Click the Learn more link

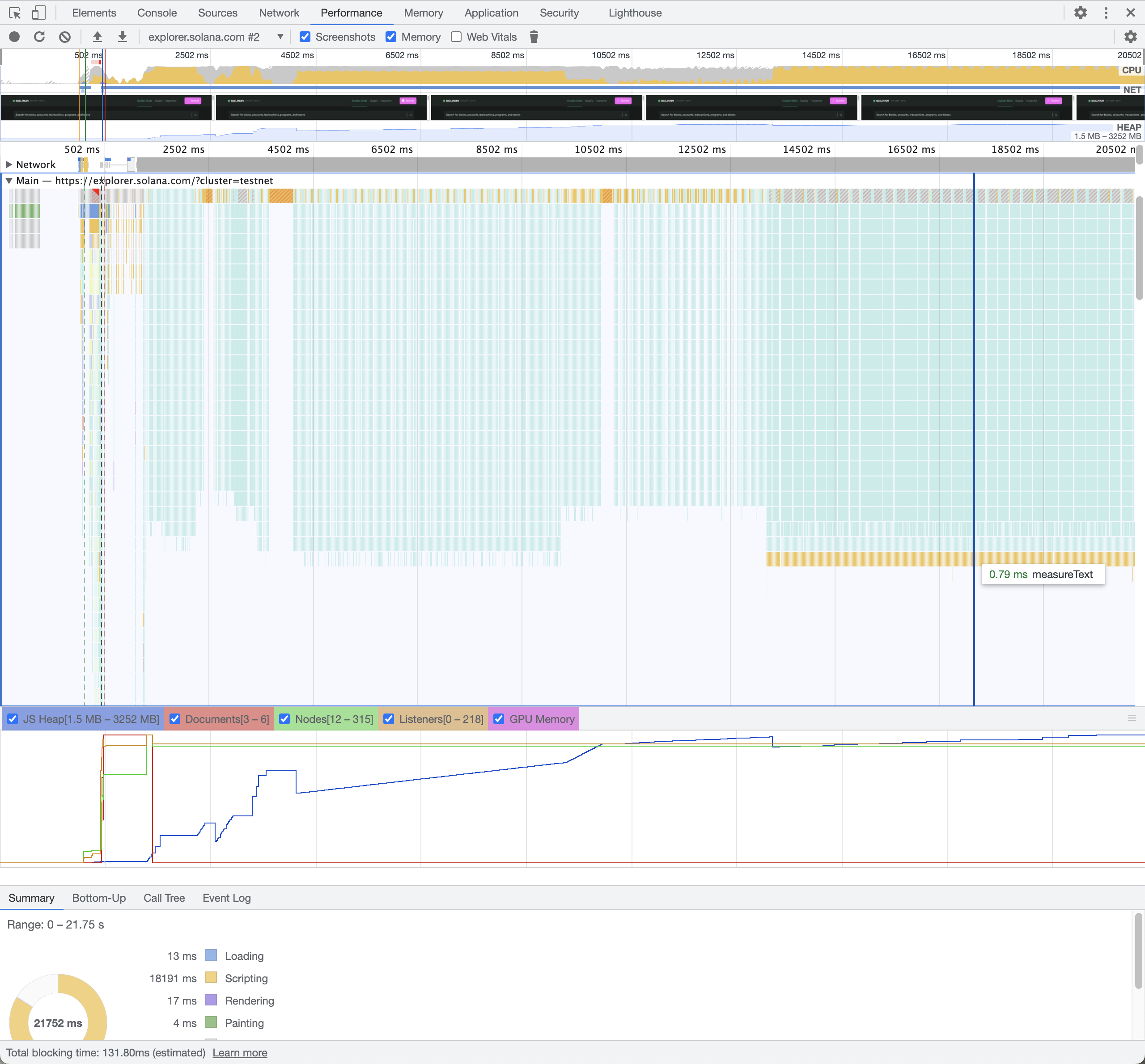click(x=240, y=1052)
